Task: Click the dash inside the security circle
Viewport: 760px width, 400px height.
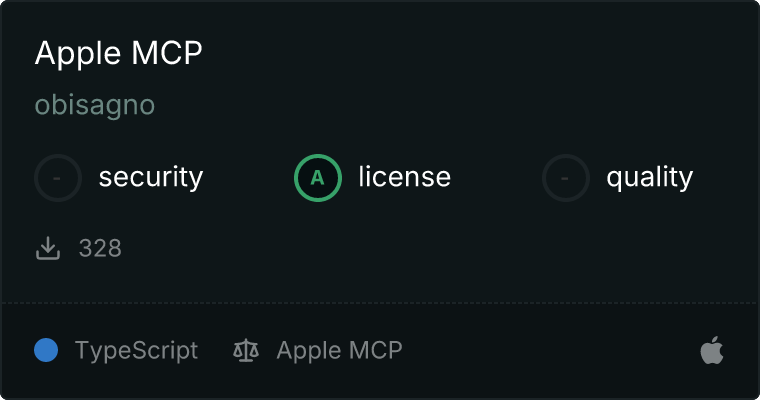Action: point(57,178)
